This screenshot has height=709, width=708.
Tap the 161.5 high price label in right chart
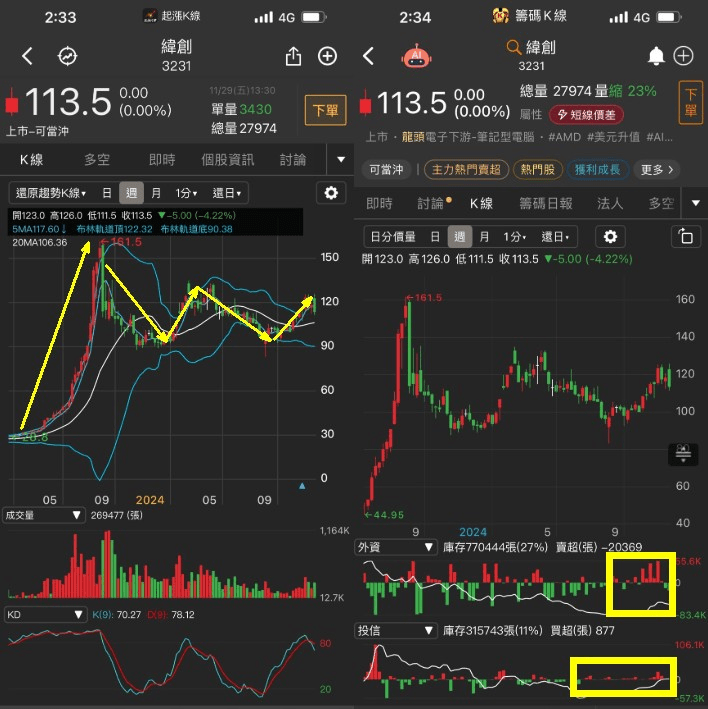pyautogui.click(x=424, y=298)
